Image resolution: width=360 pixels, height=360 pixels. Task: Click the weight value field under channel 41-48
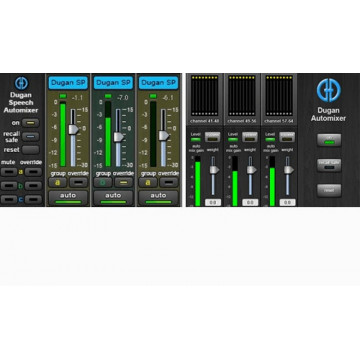coord(213,202)
